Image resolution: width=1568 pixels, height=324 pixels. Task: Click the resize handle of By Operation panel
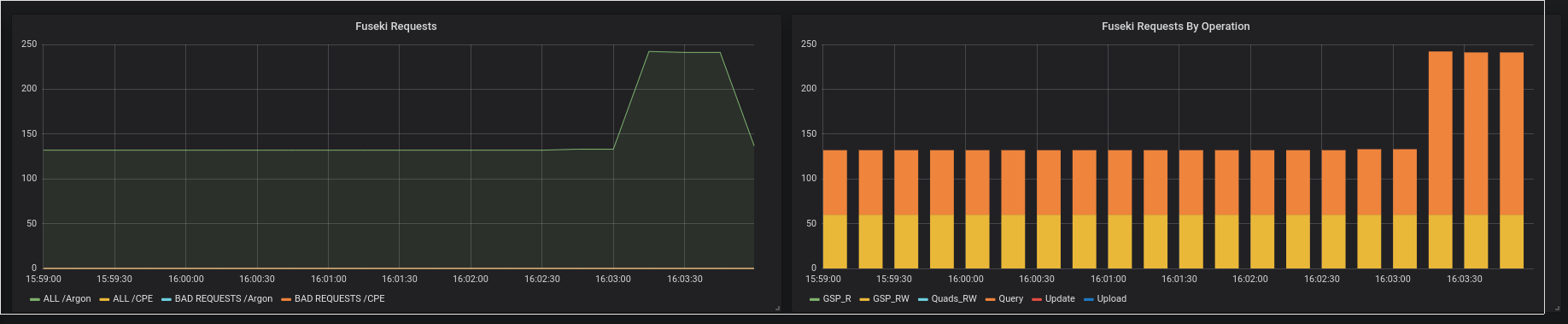1557,308
